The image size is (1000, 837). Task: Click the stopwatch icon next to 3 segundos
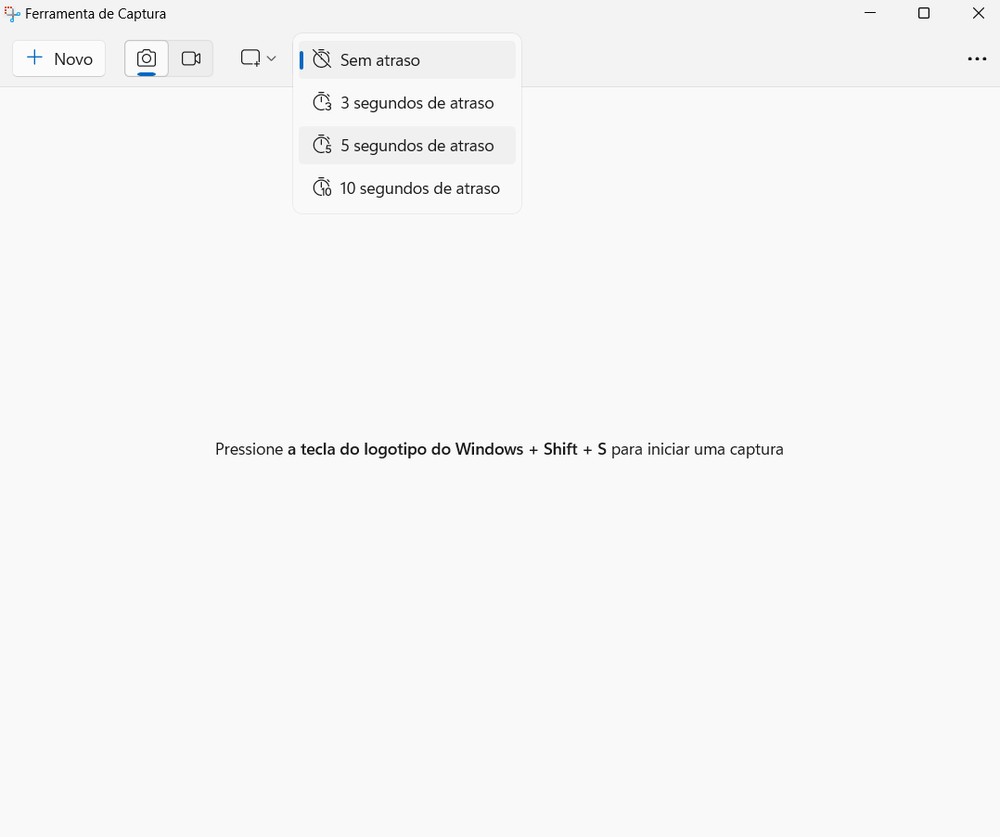pyautogui.click(x=321, y=102)
